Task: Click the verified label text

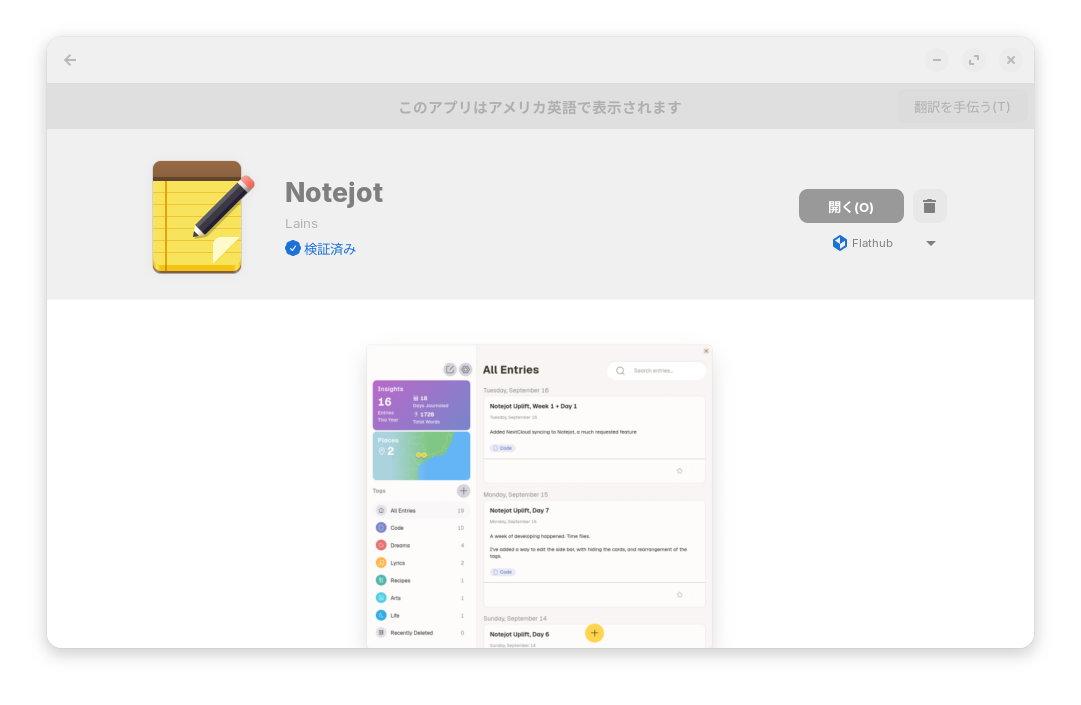Action: click(x=330, y=249)
